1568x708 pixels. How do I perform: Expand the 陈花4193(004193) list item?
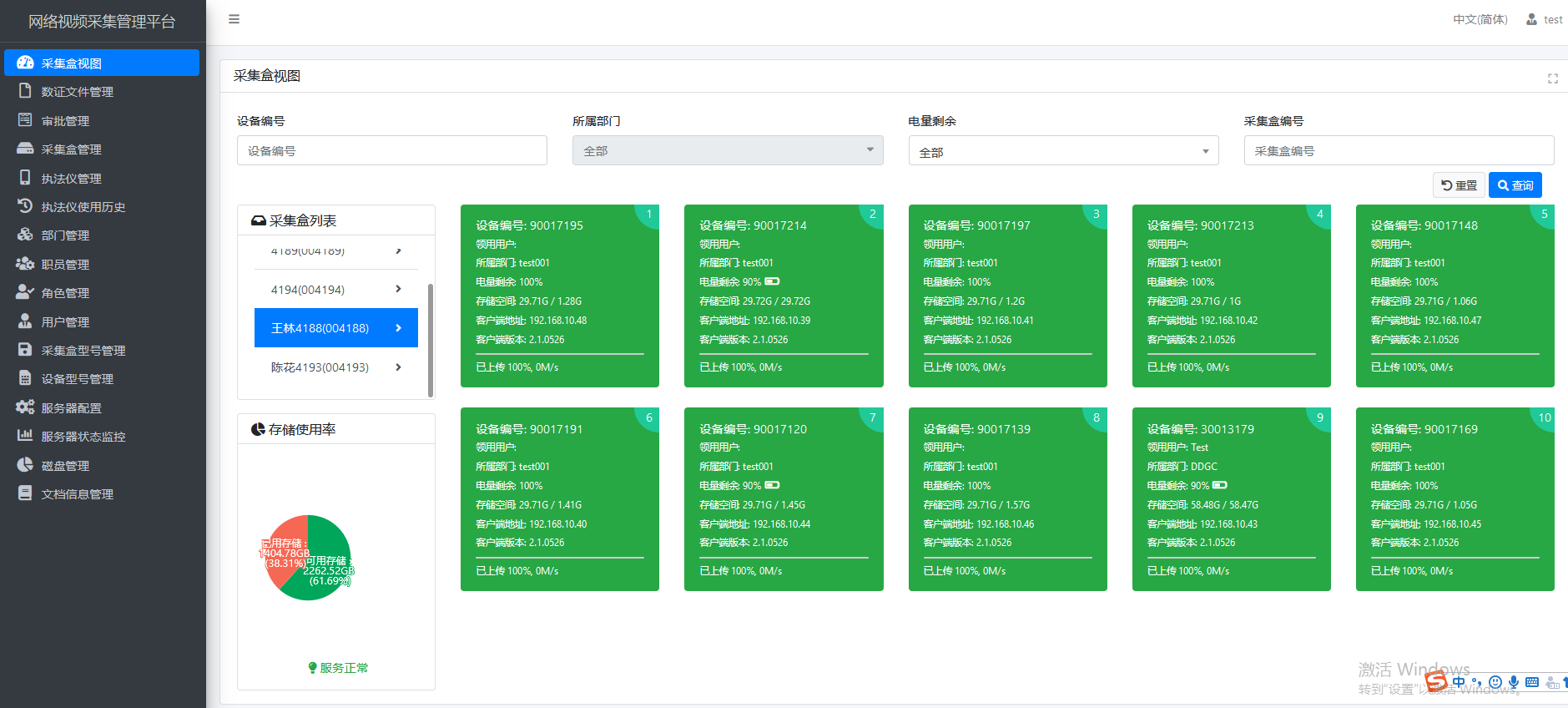tap(335, 367)
